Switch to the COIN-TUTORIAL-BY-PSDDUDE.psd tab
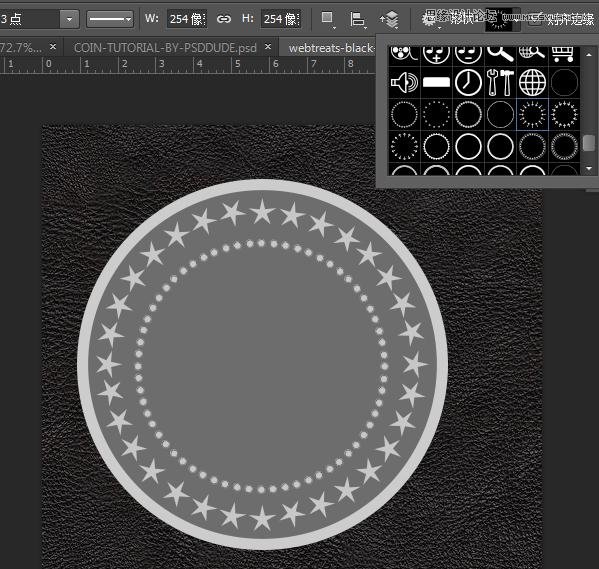The width and height of the screenshot is (599, 569). [x=165, y=48]
